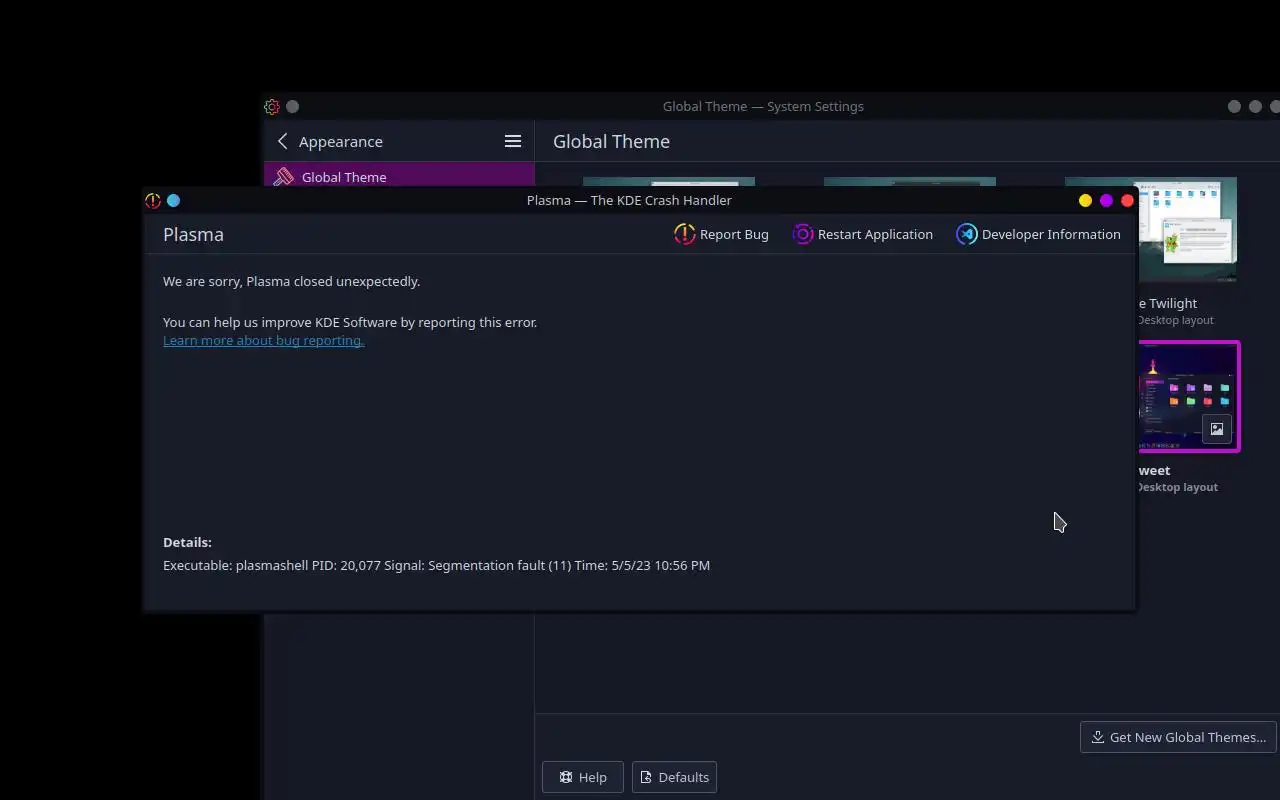This screenshot has width=1280, height=800.
Task: Maximize crash handler with the purple button
Action: 1106,200
